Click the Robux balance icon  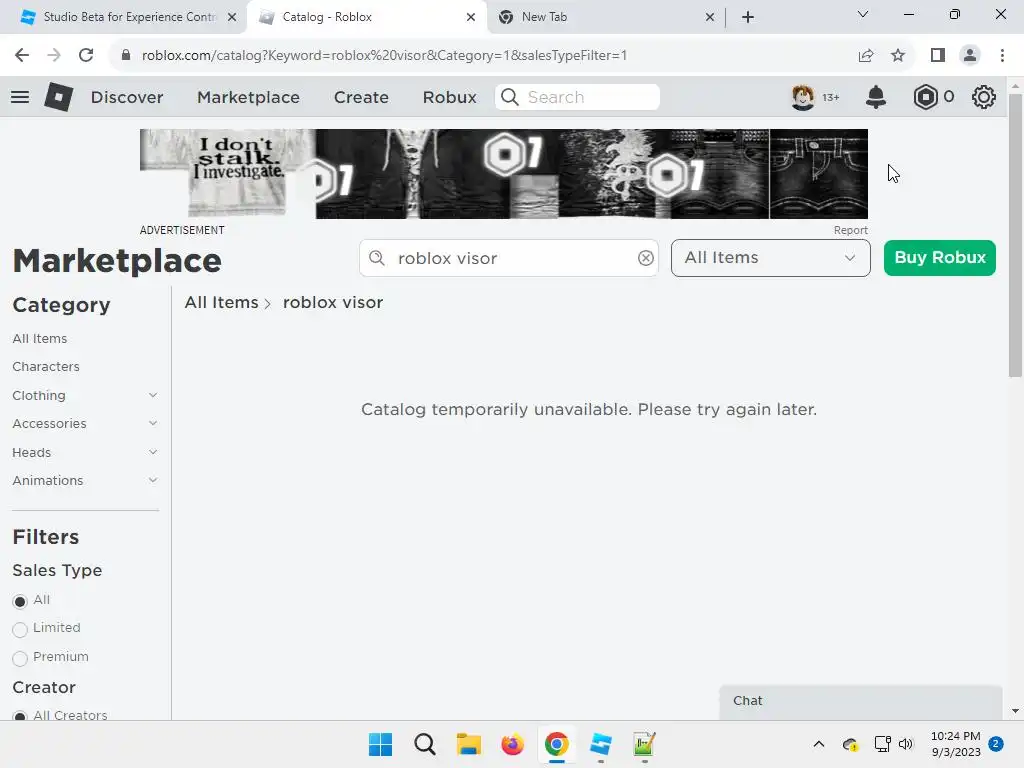pos(925,97)
